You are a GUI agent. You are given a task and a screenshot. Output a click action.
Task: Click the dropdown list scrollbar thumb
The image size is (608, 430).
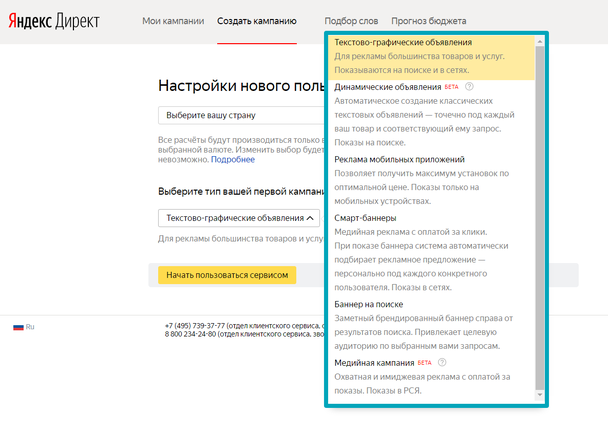[x=540, y=218]
